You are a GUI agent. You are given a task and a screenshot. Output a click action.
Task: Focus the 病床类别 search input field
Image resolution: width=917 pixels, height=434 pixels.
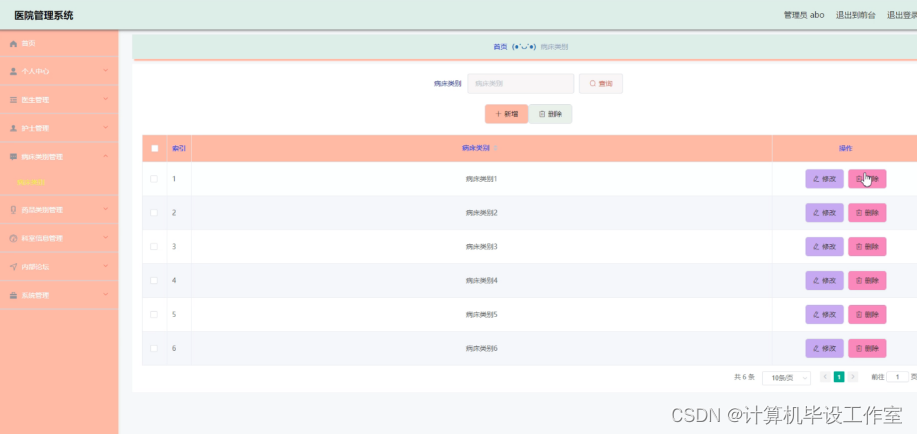[520, 84]
